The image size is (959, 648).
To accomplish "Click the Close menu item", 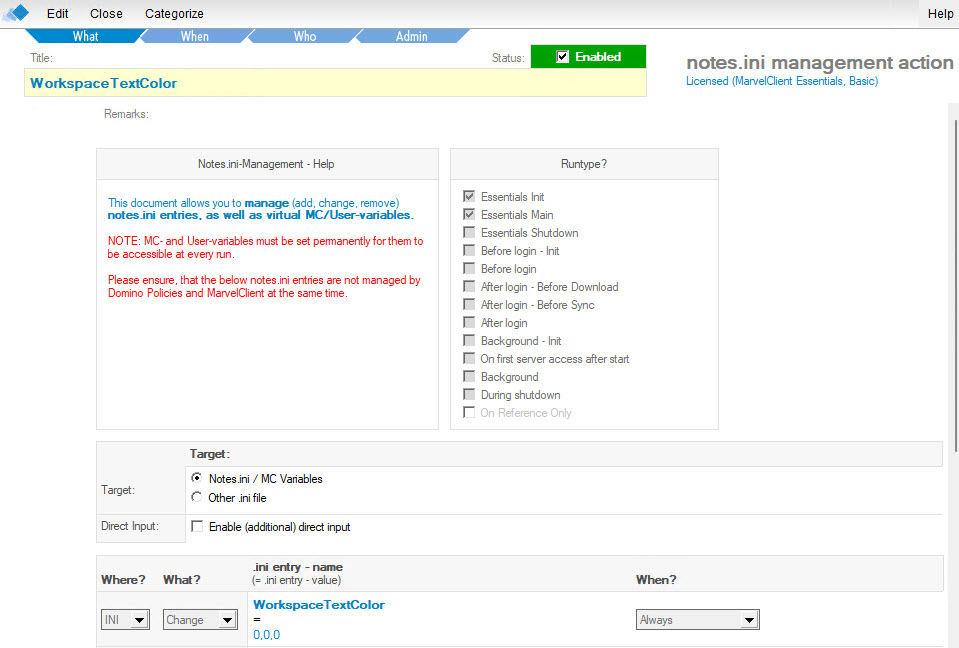I will point(106,13).
